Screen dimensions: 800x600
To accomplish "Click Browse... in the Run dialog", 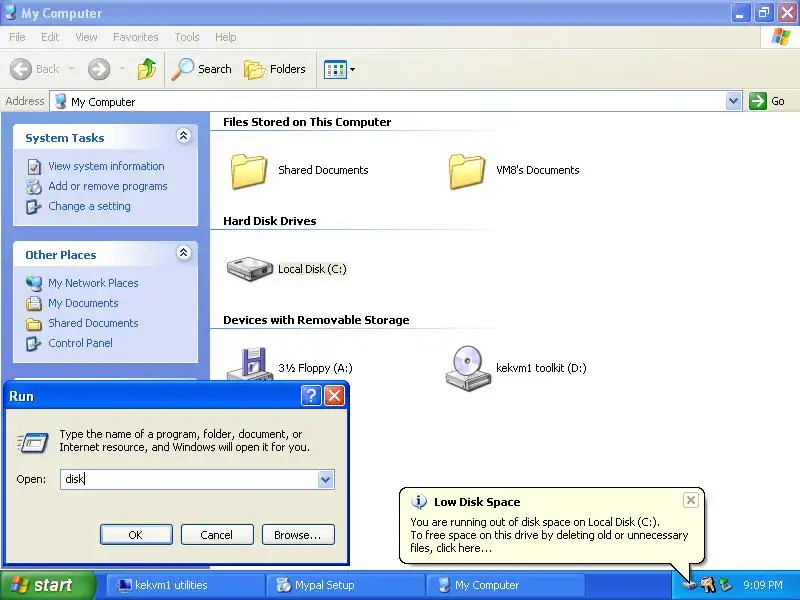I will click(298, 535).
